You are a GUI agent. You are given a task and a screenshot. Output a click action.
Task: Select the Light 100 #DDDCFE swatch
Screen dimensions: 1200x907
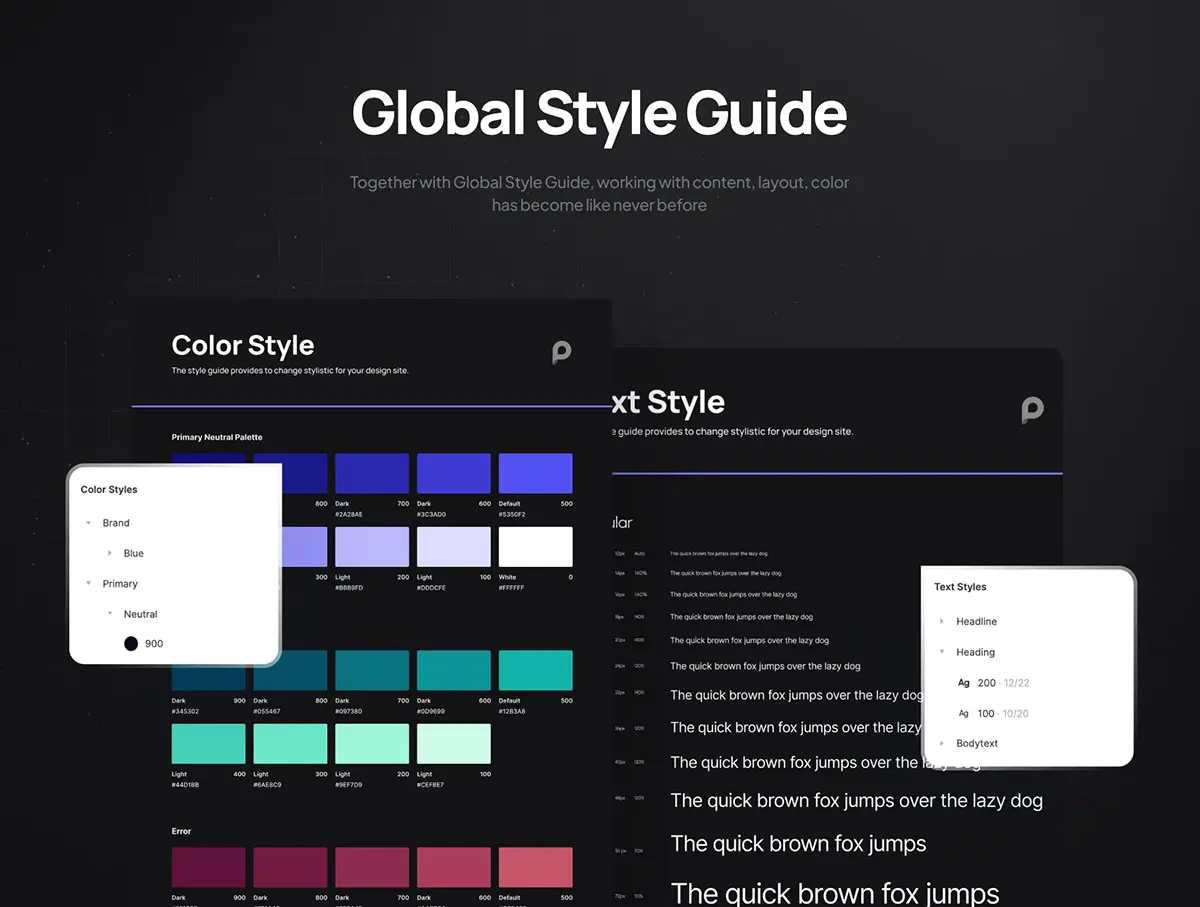point(453,547)
